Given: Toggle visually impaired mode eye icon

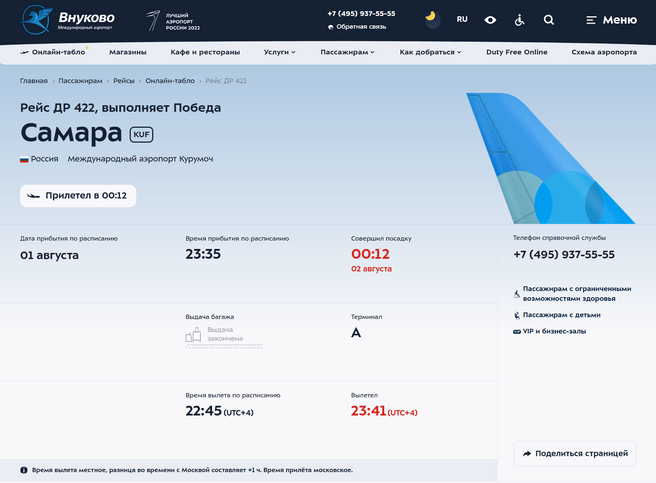Looking at the screenshot, I should (x=490, y=20).
